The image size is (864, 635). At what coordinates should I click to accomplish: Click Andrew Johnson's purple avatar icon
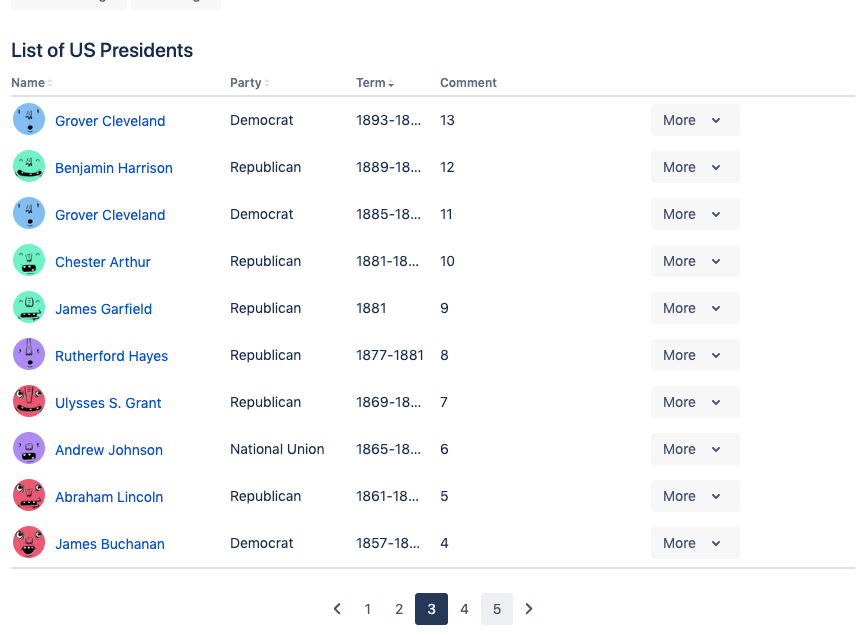point(29,448)
